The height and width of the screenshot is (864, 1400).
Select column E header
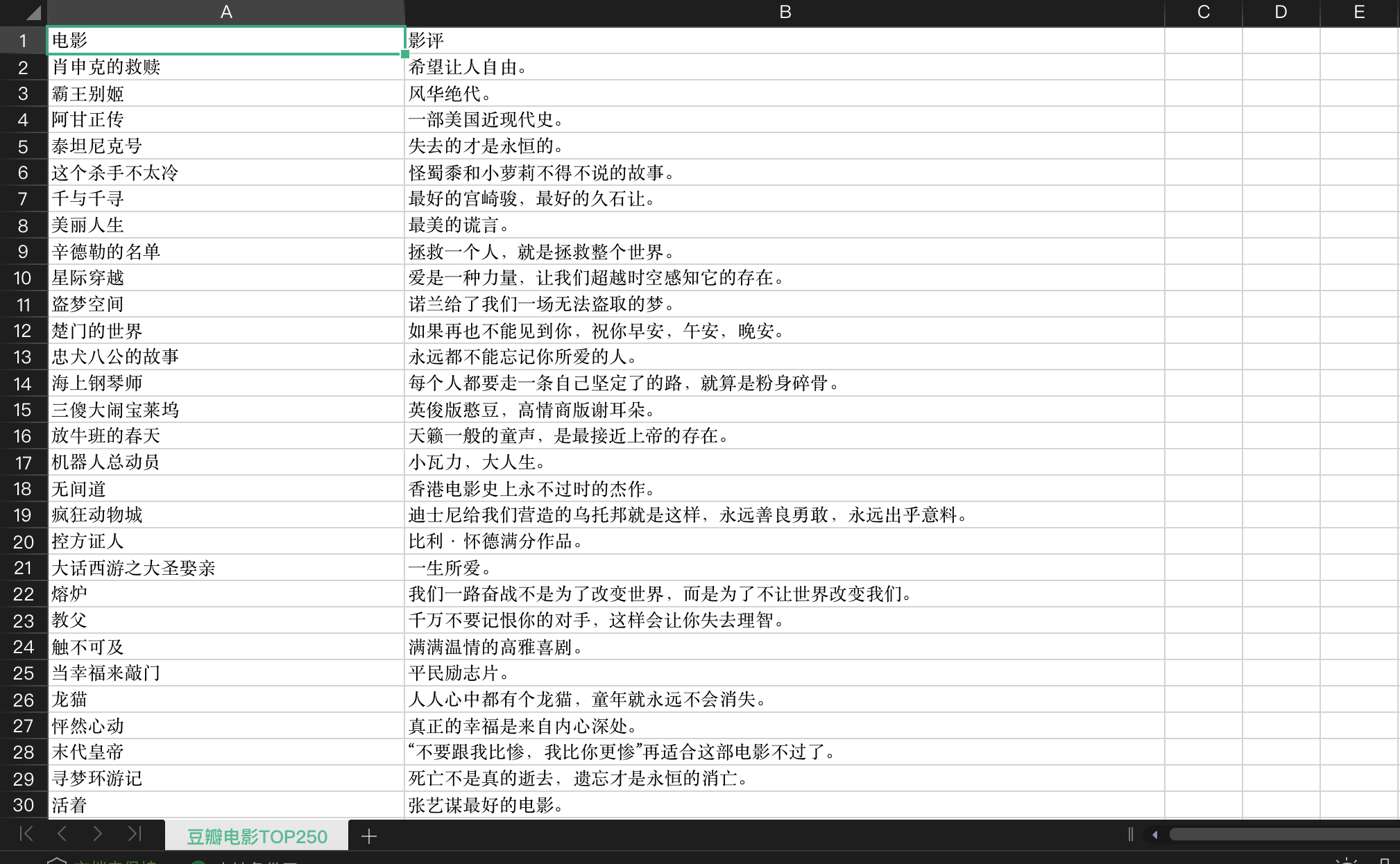[x=1359, y=12]
